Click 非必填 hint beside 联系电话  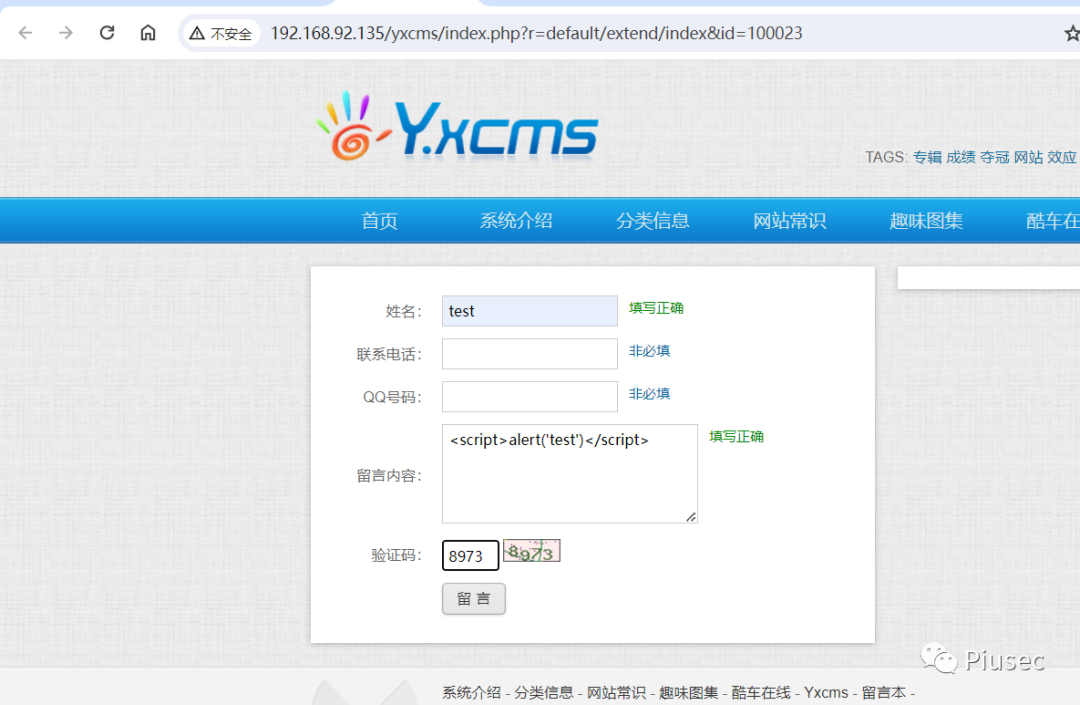tap(649, 351)
